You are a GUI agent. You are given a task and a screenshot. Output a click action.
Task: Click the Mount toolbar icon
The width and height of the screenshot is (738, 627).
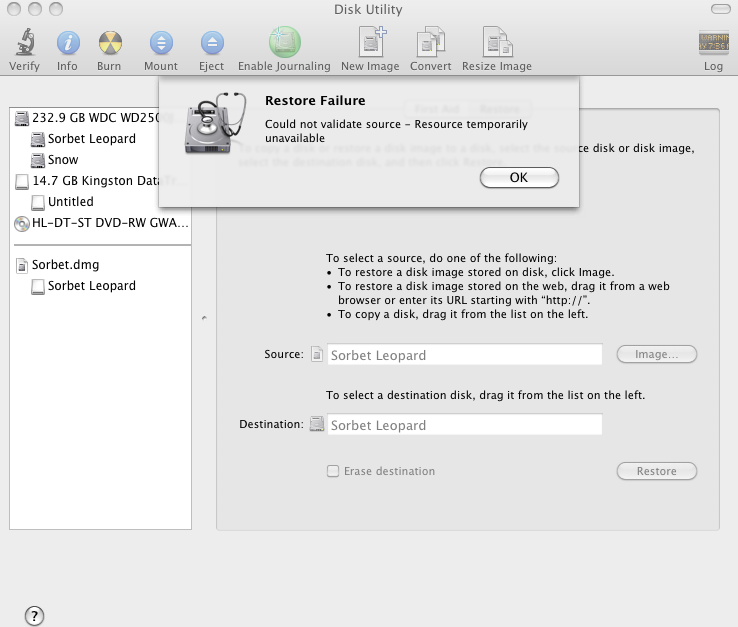pos(161,43)
